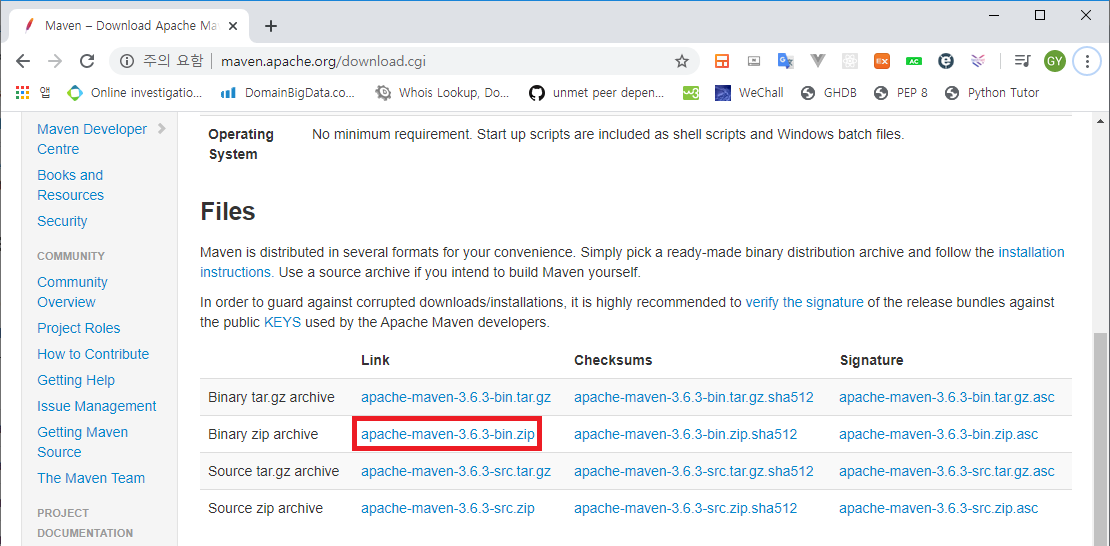Open Project Roles sidebar link
This screenshot has height=546, width=1110.
tap(79, 328)
